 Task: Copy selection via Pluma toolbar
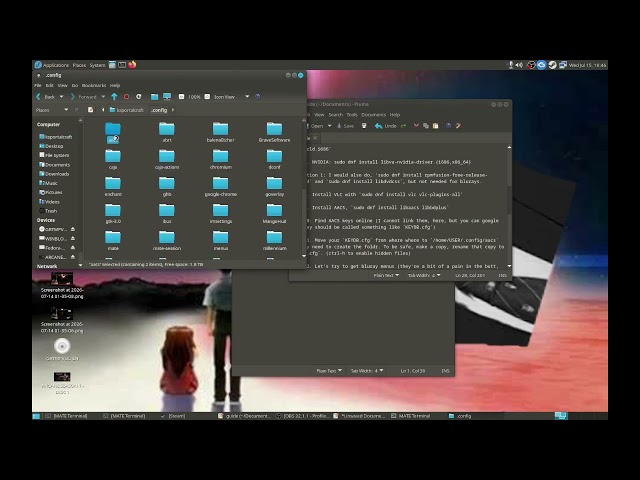coord(426,126)
